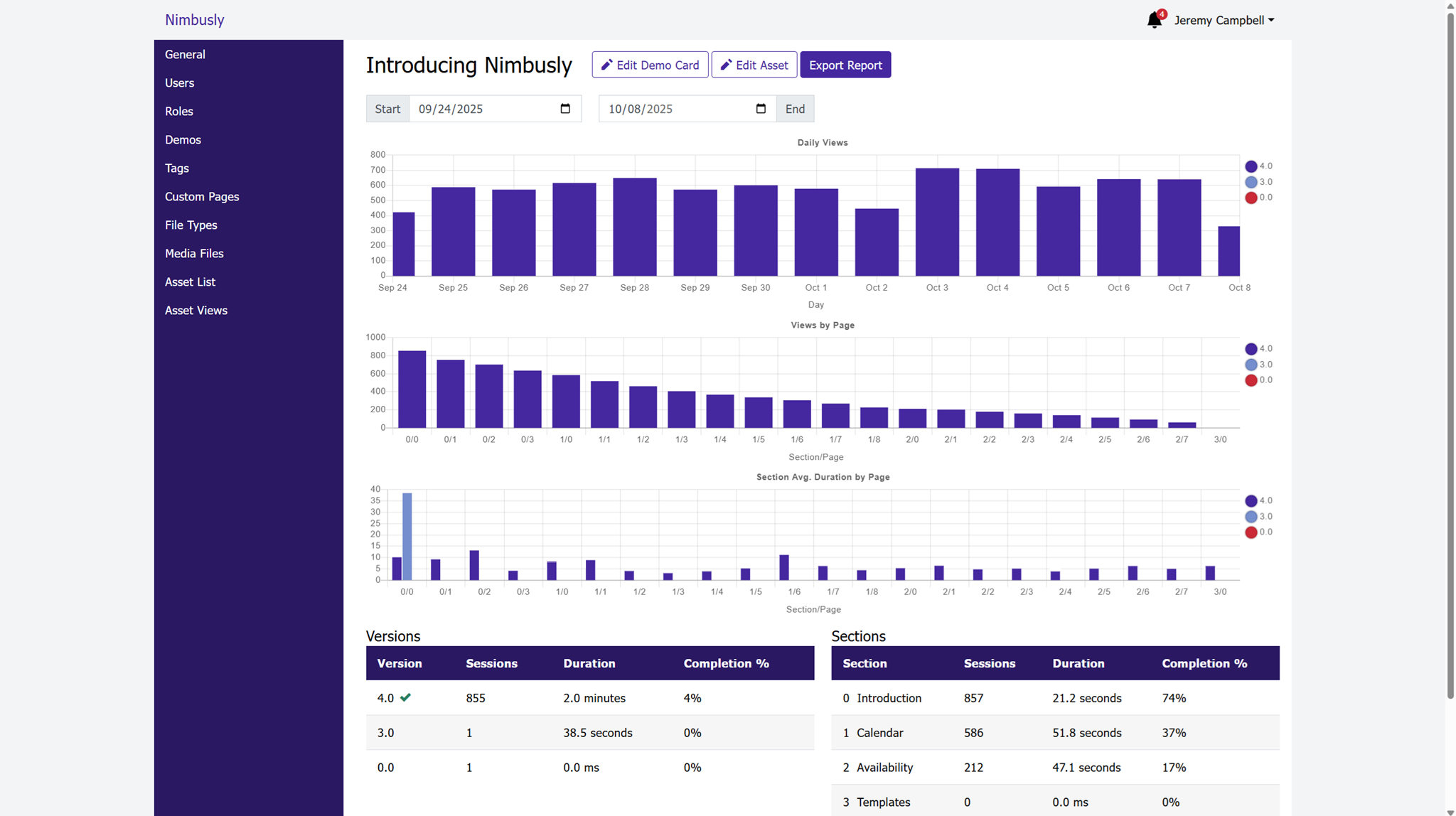Click the pencil icon on Edit Asset

pyautogui.click(x=724, y=65)
